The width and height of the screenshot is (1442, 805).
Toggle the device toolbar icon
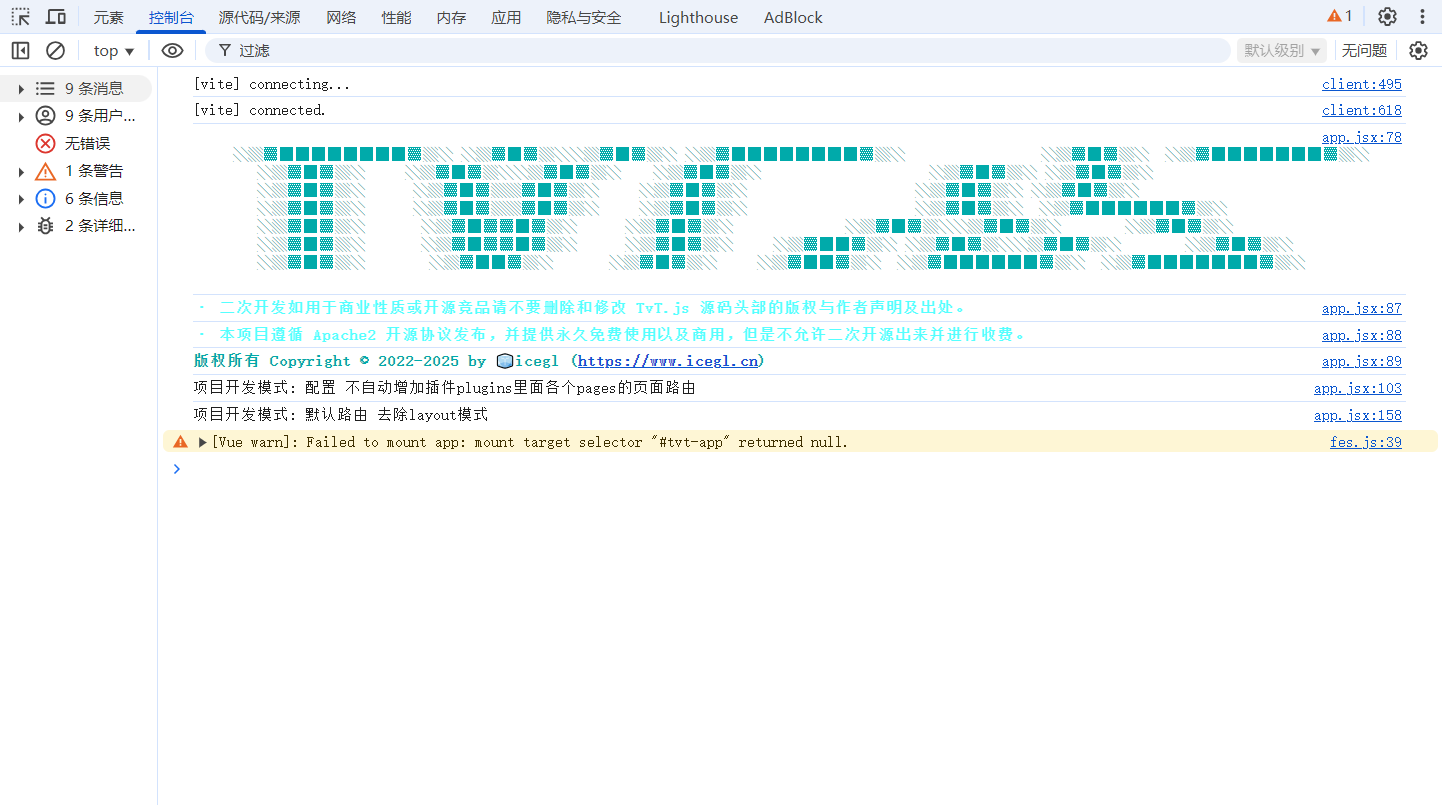(x=57, y=17)
